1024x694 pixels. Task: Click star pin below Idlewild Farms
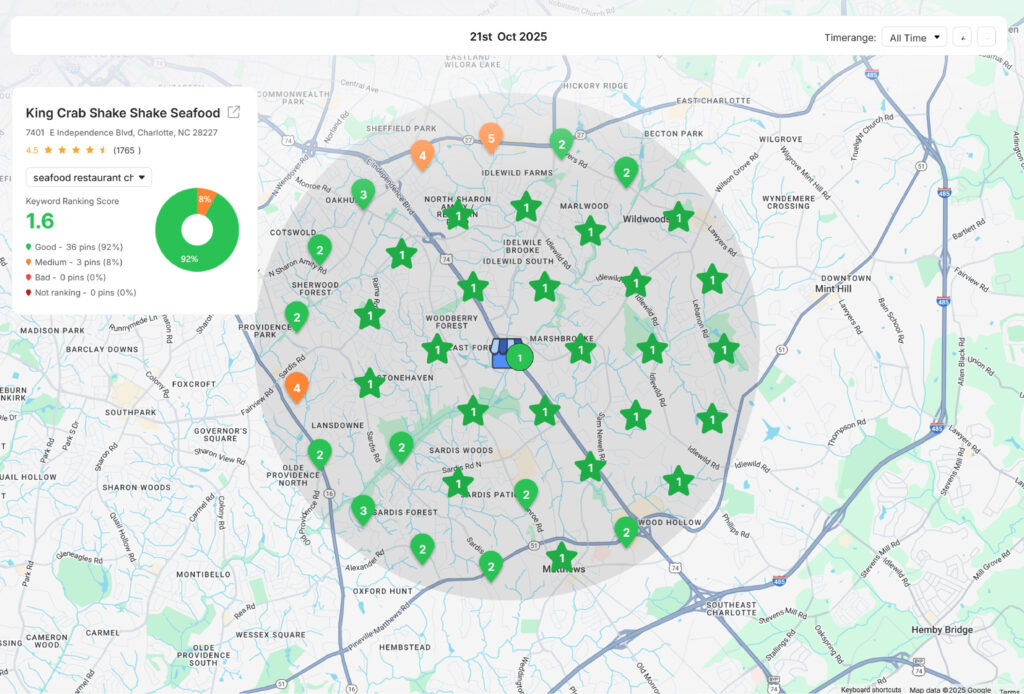[x=526, y=208]
